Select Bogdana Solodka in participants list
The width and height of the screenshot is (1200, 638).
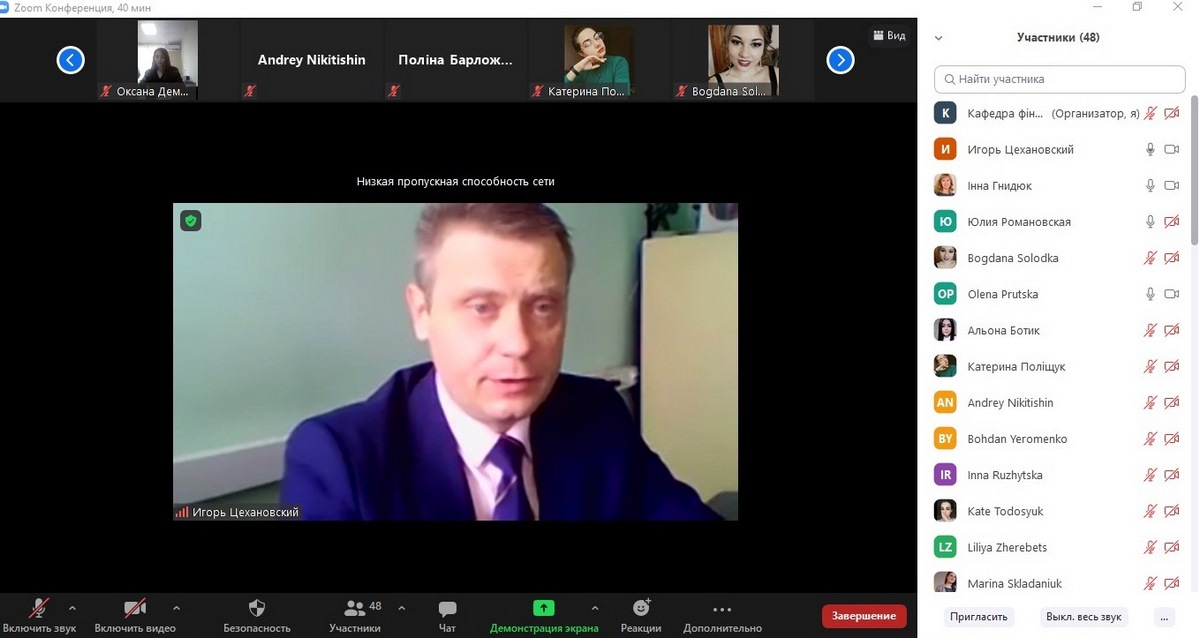[1012, 258]
